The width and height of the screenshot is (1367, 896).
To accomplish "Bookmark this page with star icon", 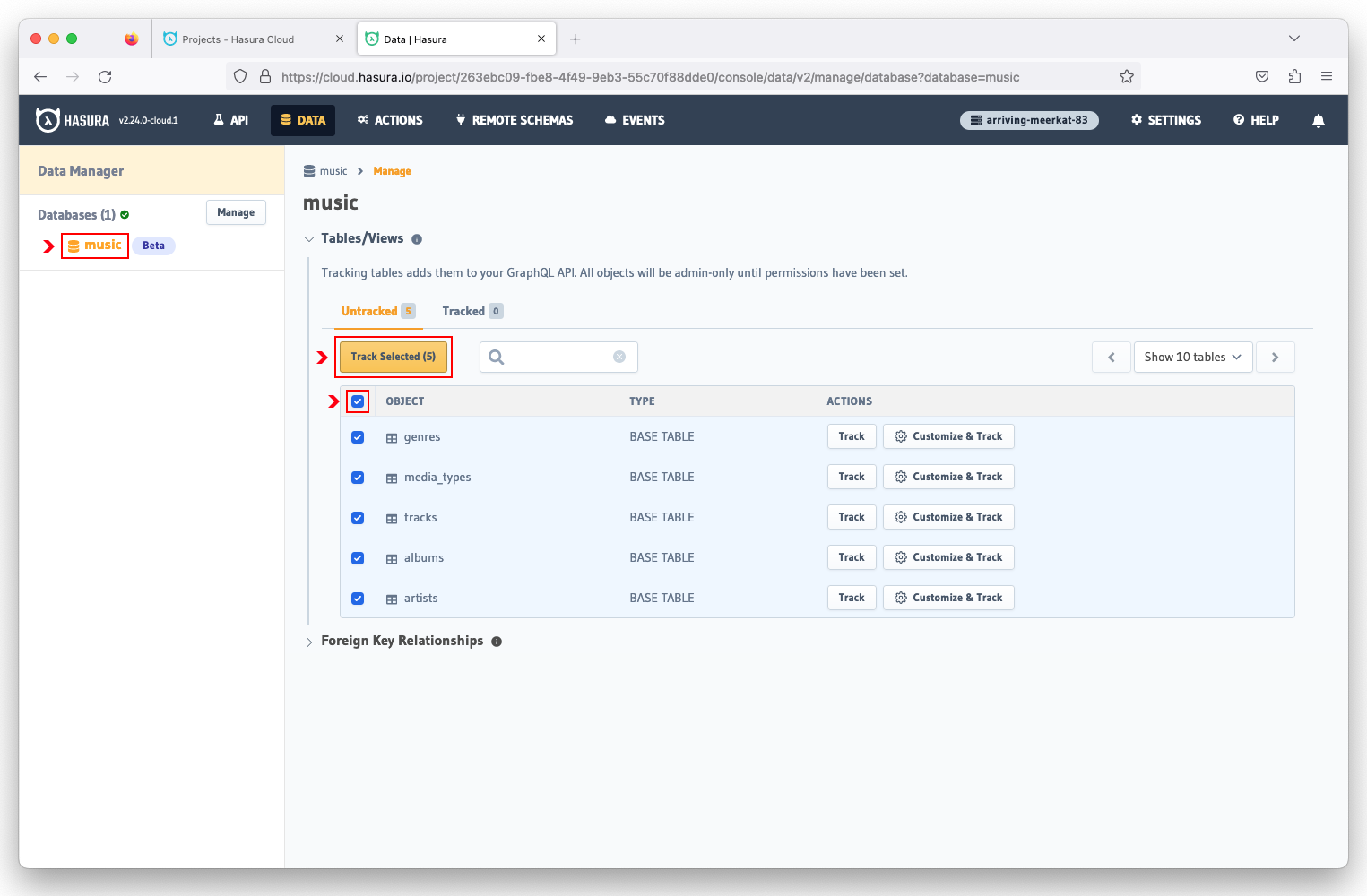I will 1127,77.
